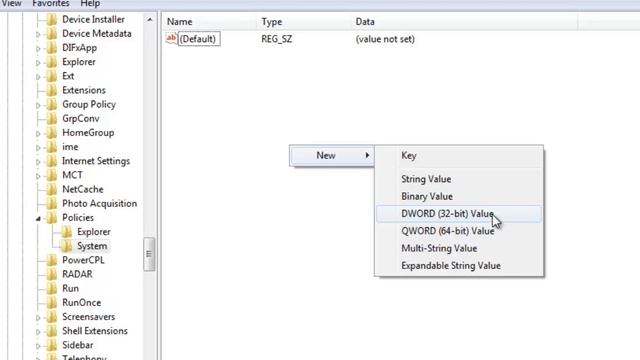Select the System key label
640x360 pixels.
tap(92, 246)
